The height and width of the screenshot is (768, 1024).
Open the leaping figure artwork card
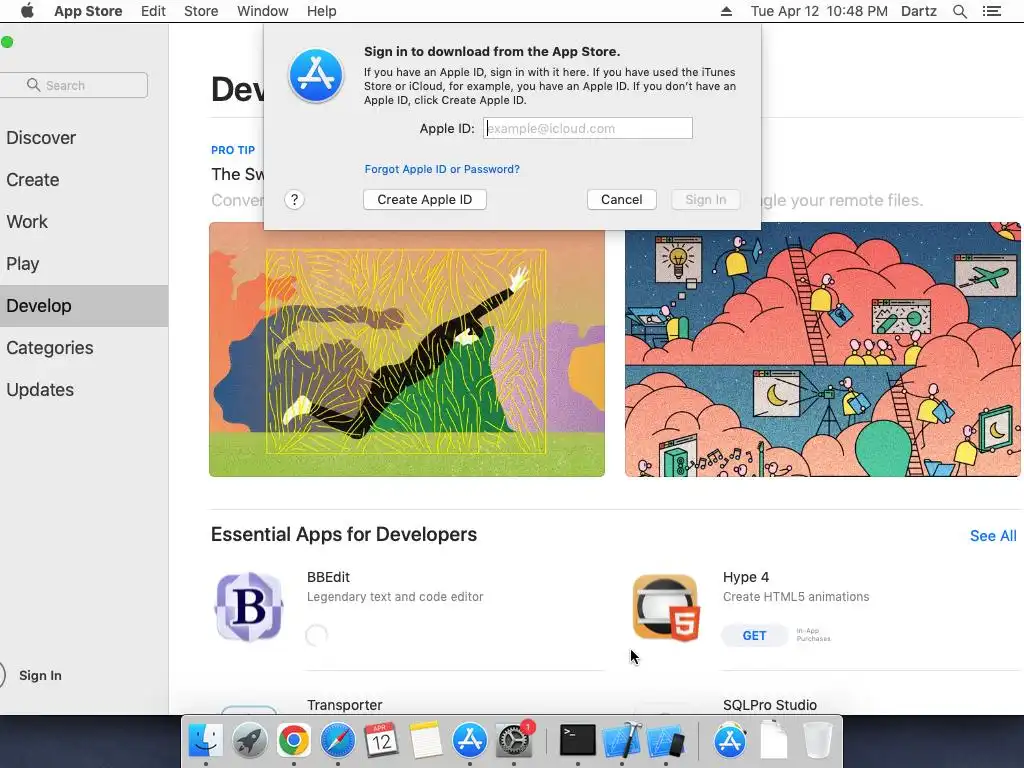click(x=407, y=349)
